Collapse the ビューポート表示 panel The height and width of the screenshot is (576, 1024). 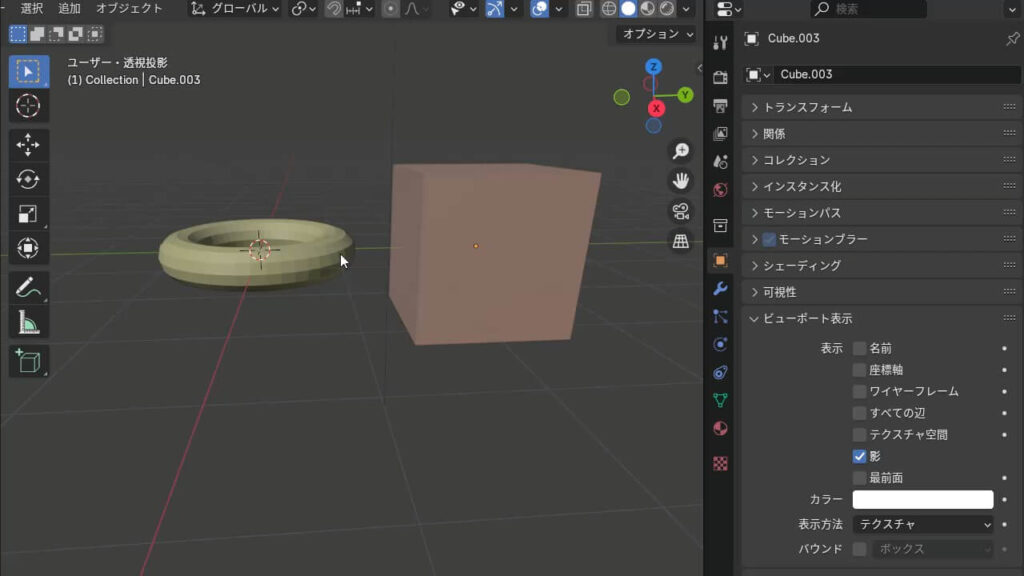pyautogui.click(x=881, y=319)
